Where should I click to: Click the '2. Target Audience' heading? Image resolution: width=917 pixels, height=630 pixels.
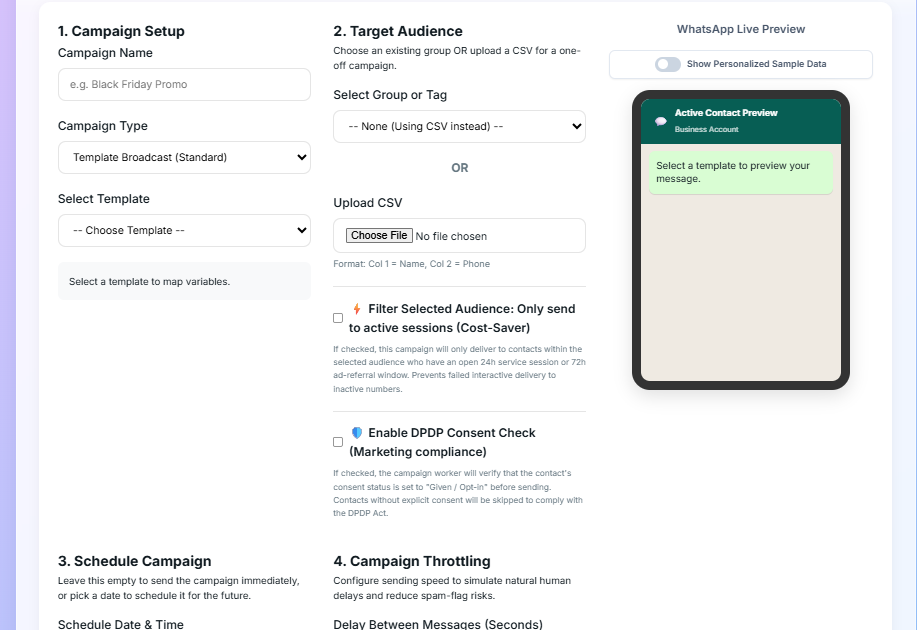398,31
